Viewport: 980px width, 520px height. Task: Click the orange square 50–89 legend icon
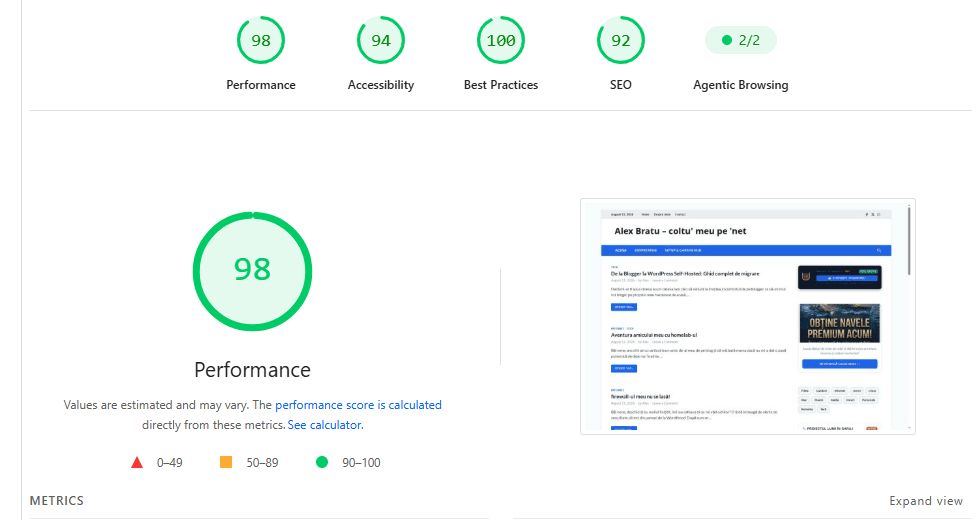click(x=226, y=462)
